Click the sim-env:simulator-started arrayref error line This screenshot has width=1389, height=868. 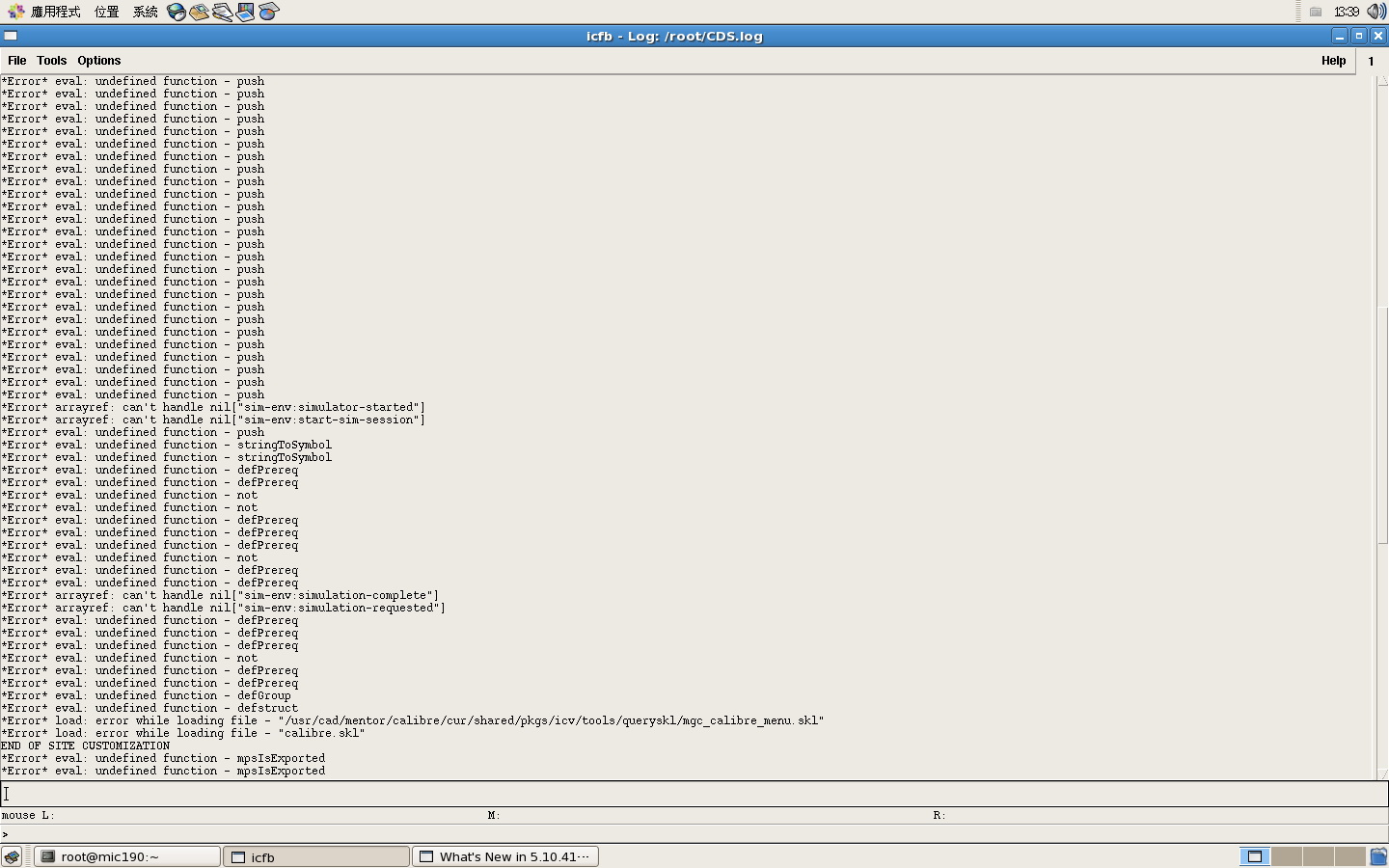213,407
